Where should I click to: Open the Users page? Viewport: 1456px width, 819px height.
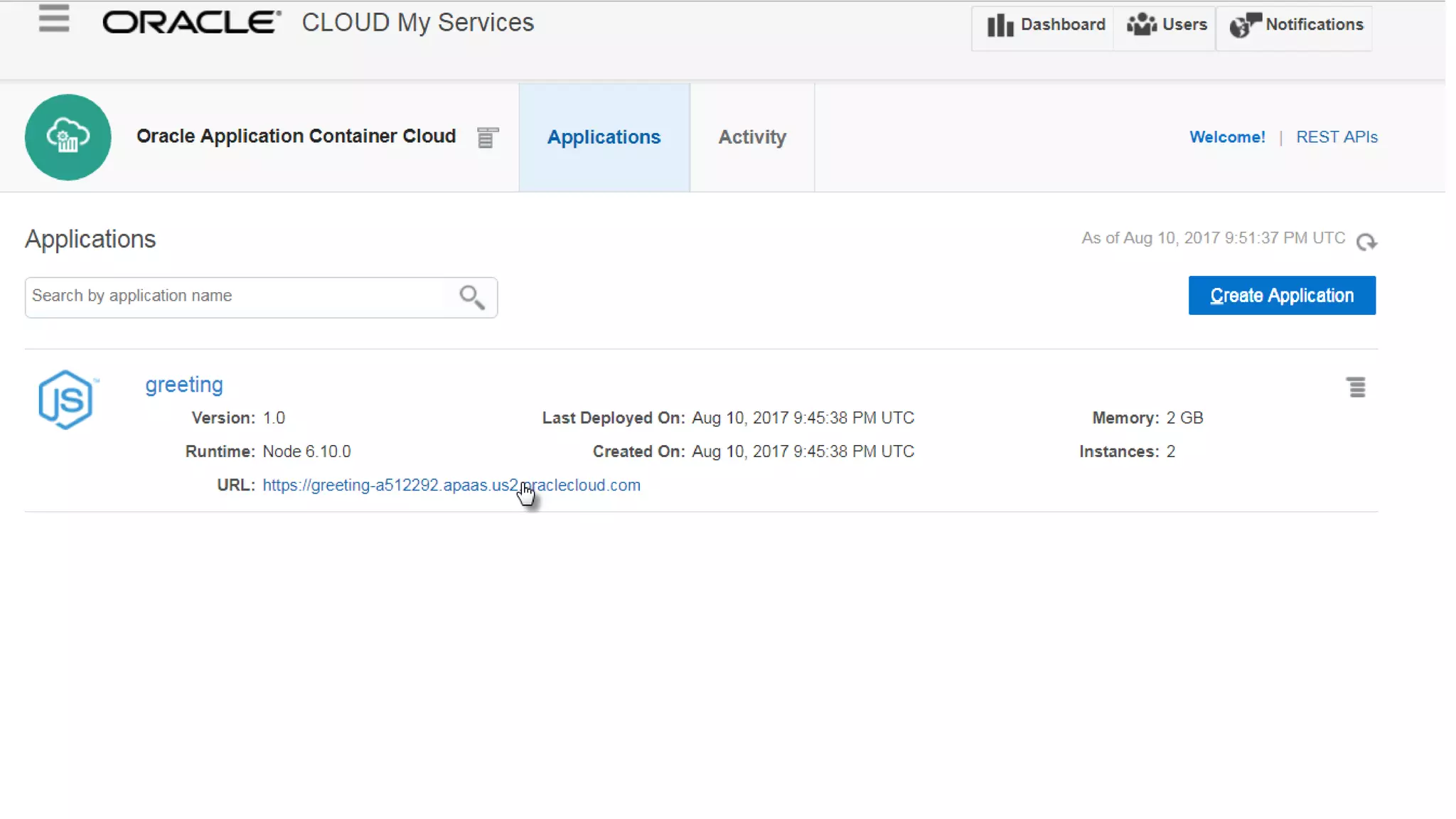point(1167,26)
